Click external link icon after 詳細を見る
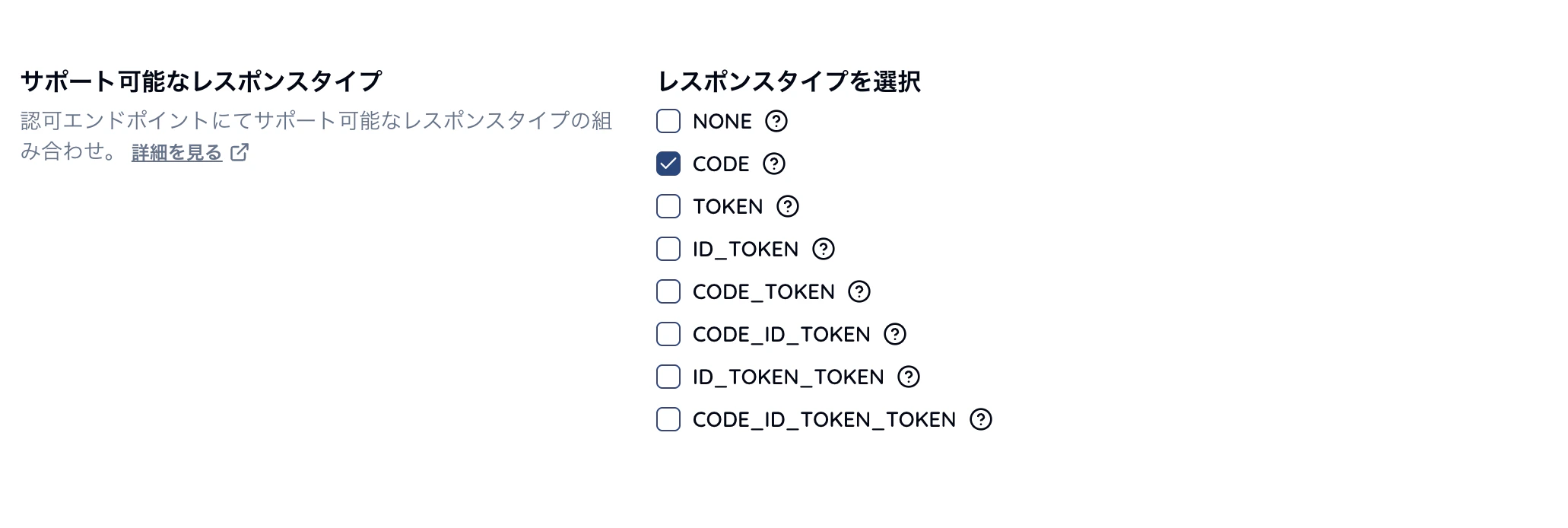Viewport: 1568px width, 528px height. pyautogui.click(x=240, y=152)
